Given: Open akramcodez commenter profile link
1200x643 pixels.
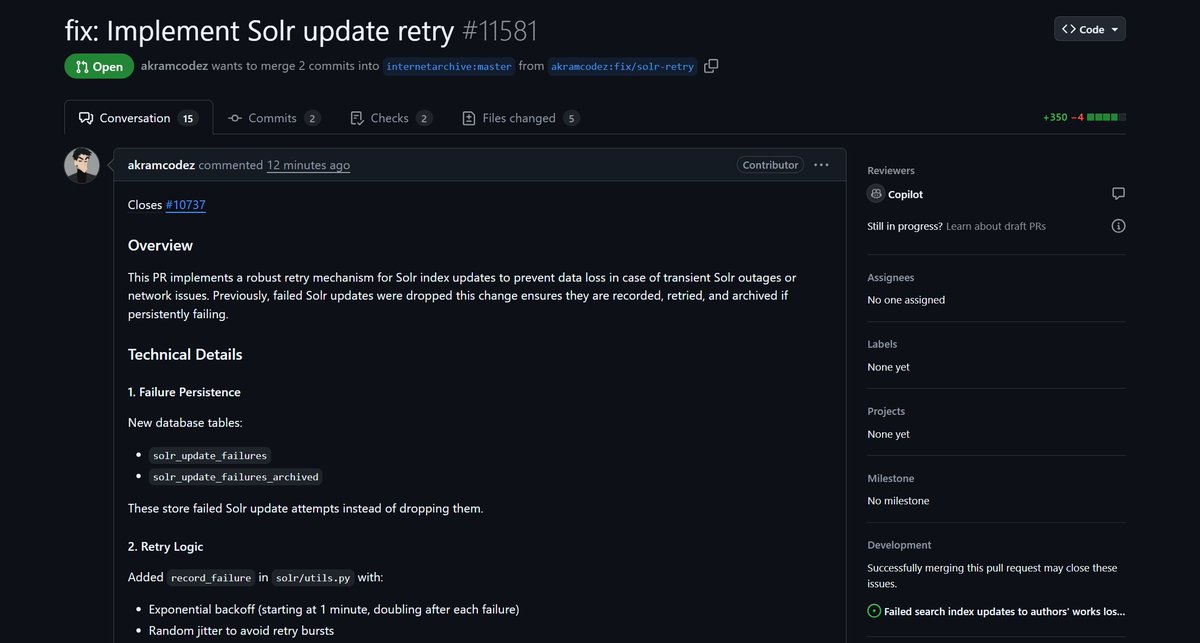Looking at the screenshot, I should (161, 165).
